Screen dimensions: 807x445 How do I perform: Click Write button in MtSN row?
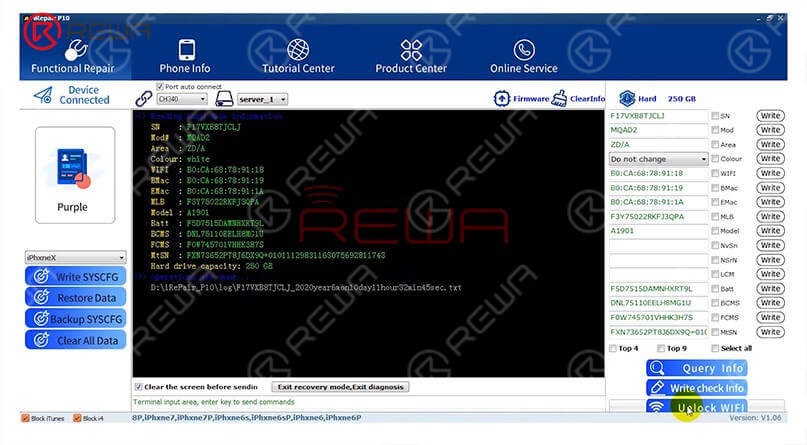(770, 332)
